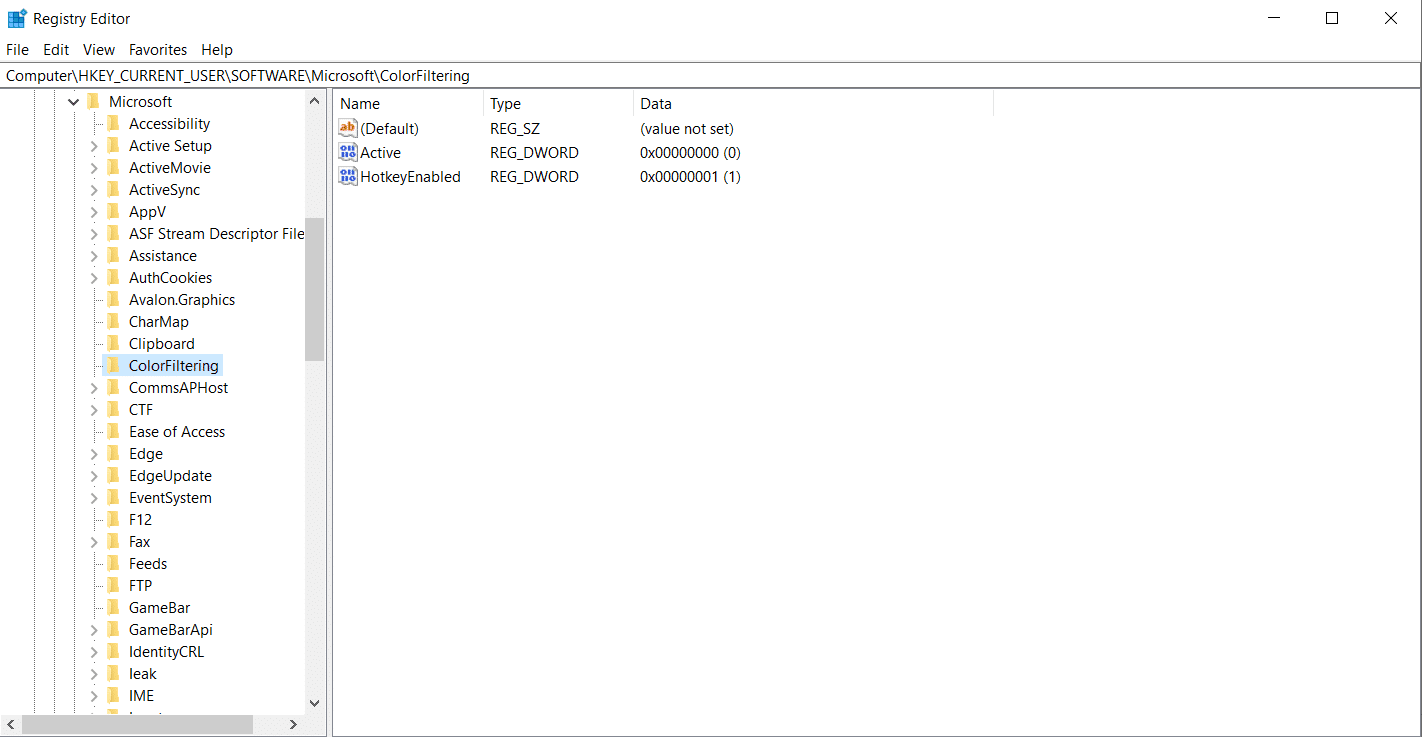
Task: Click the '(value not set)' data cell
Action: (x=687, y=128)
